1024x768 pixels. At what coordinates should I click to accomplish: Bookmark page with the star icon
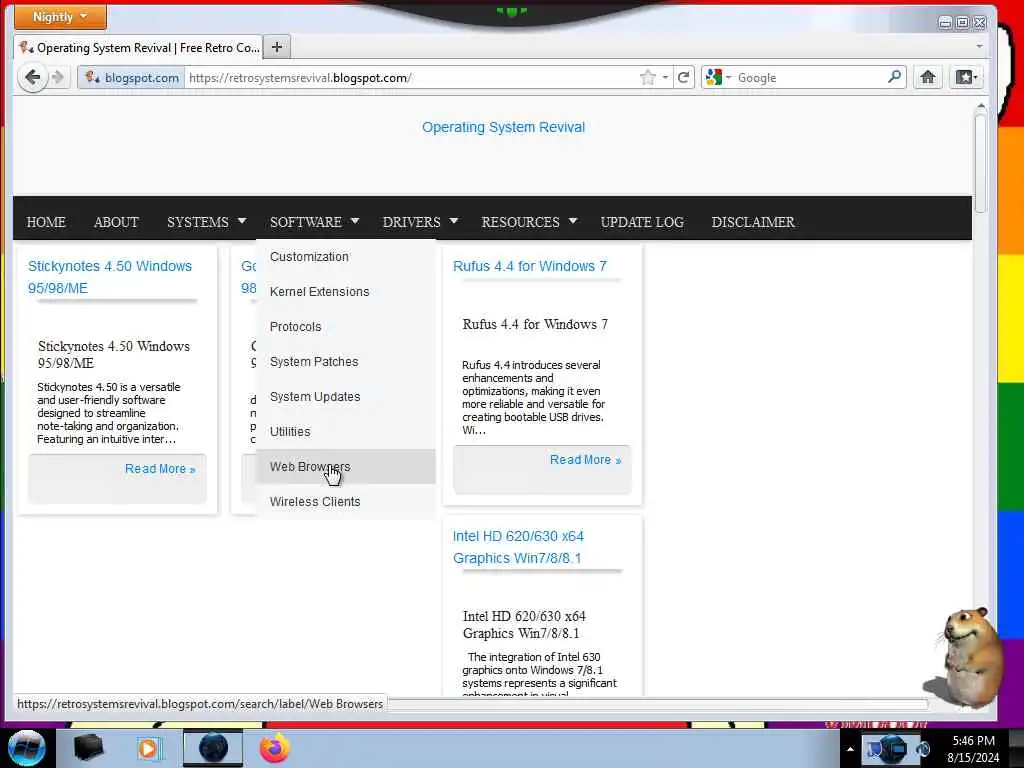tap(647, 78)
